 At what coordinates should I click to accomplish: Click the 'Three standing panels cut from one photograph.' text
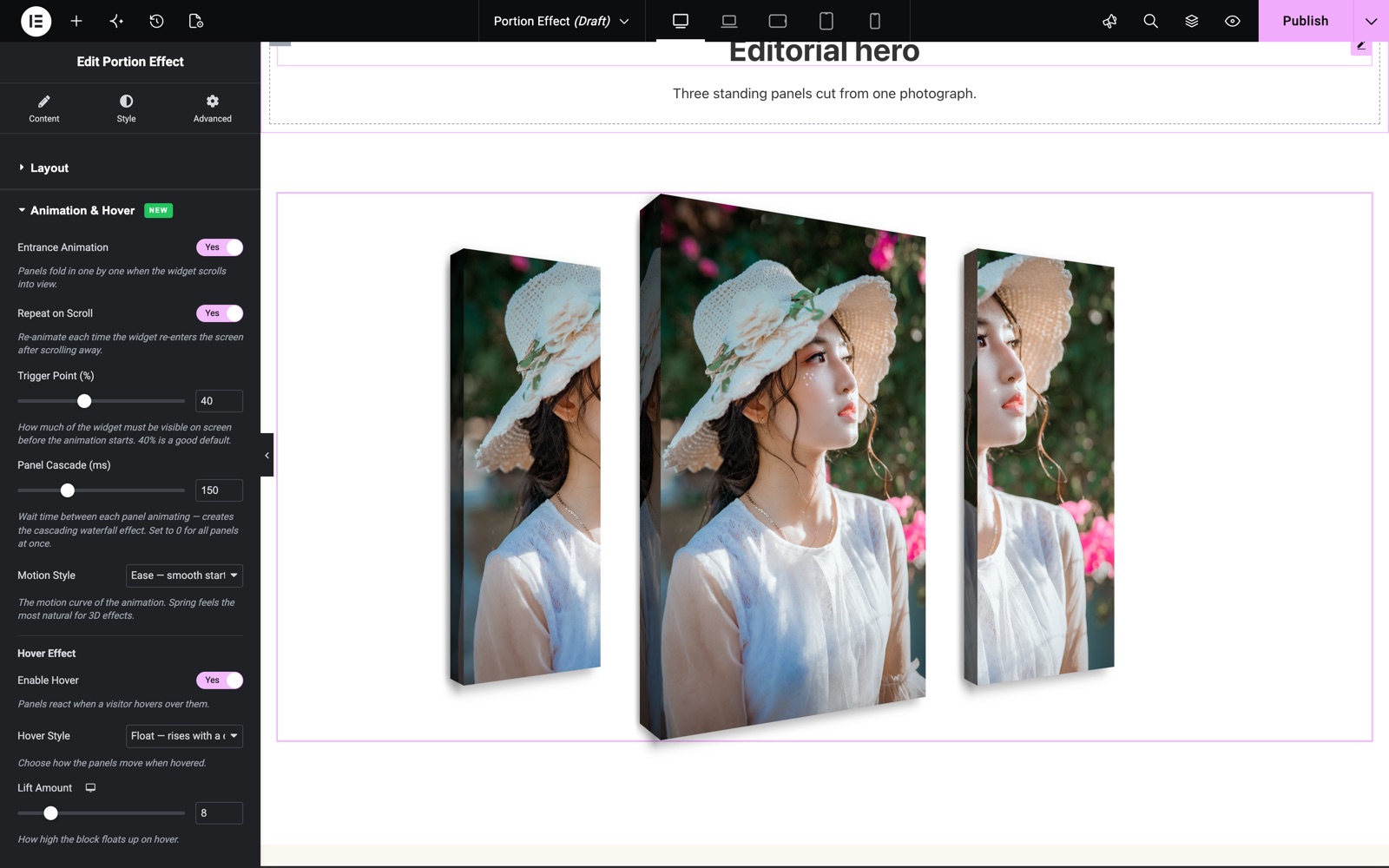point(825,94)
